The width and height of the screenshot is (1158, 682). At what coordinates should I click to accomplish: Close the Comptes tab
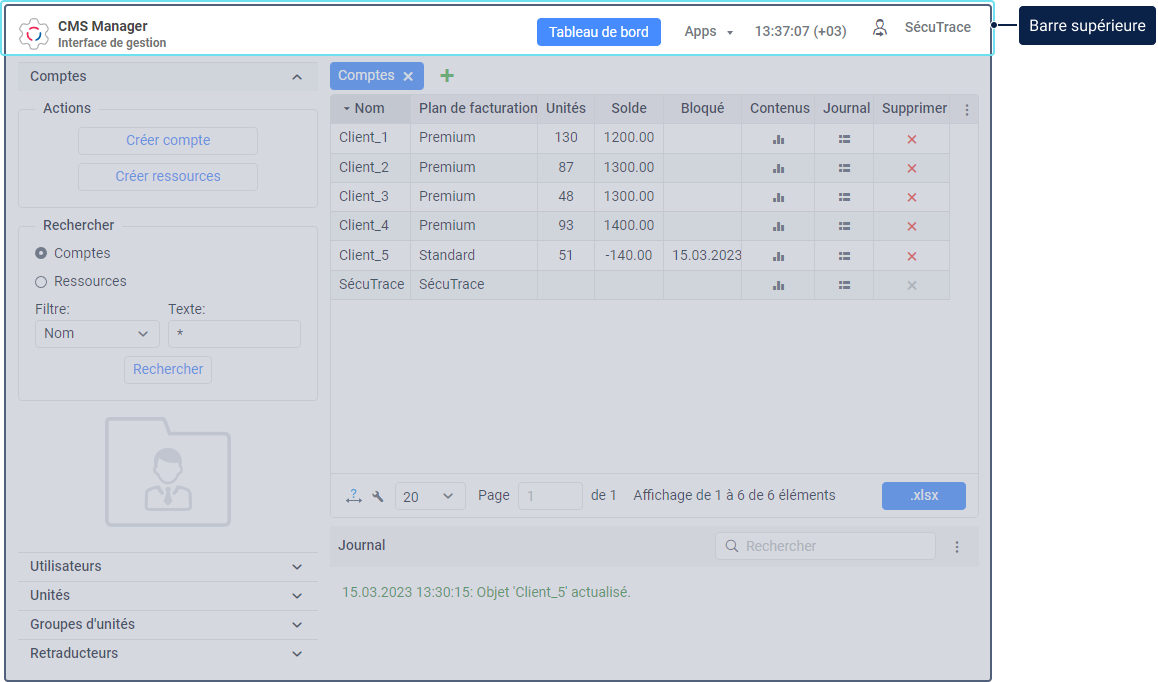click(x=408, y=76)
